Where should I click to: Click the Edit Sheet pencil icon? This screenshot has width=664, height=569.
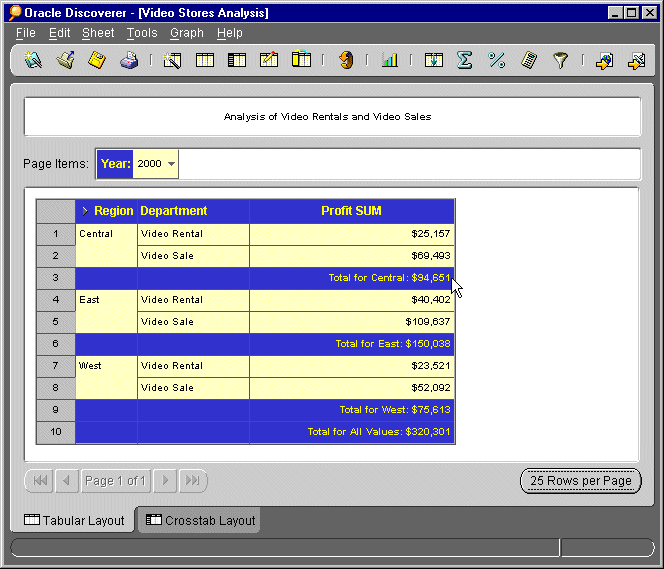(269, 60)
